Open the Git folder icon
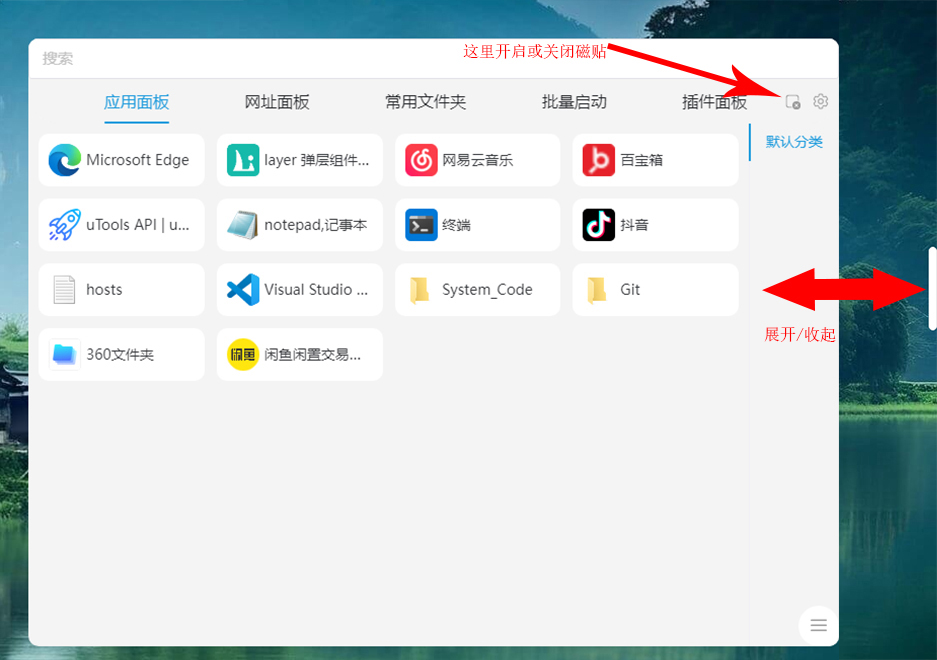 pyautogui.click(x=597, y=290)
